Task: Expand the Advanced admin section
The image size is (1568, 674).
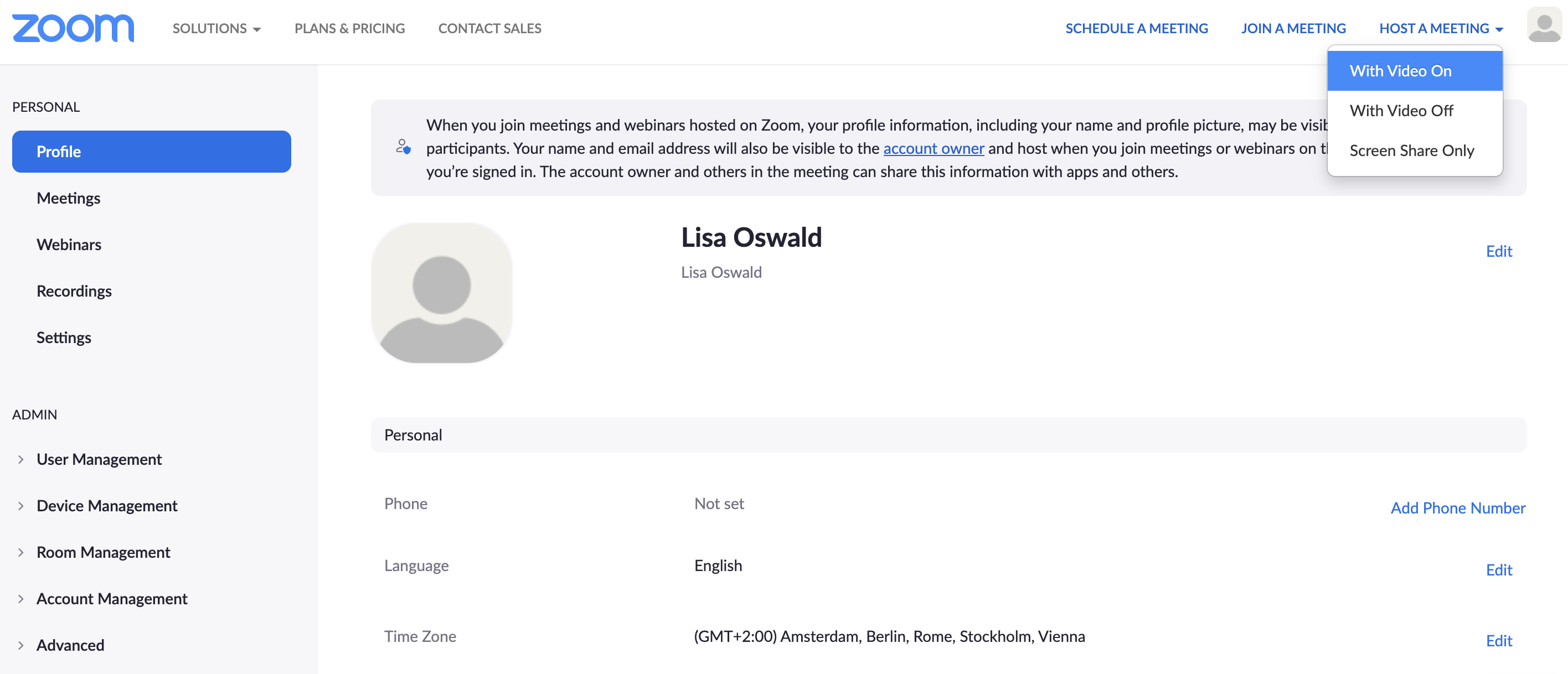Action: pyautogui.click(x=70, y=645)
